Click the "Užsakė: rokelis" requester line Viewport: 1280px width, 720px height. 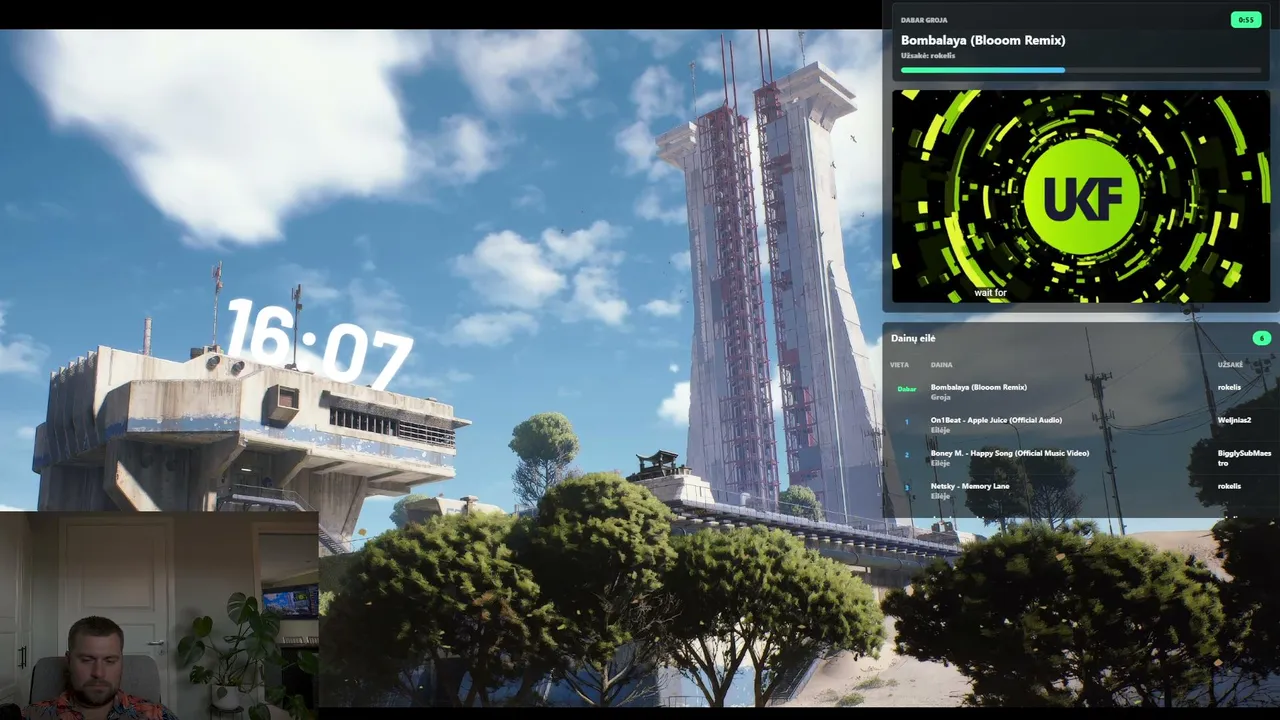pos(928,55)
